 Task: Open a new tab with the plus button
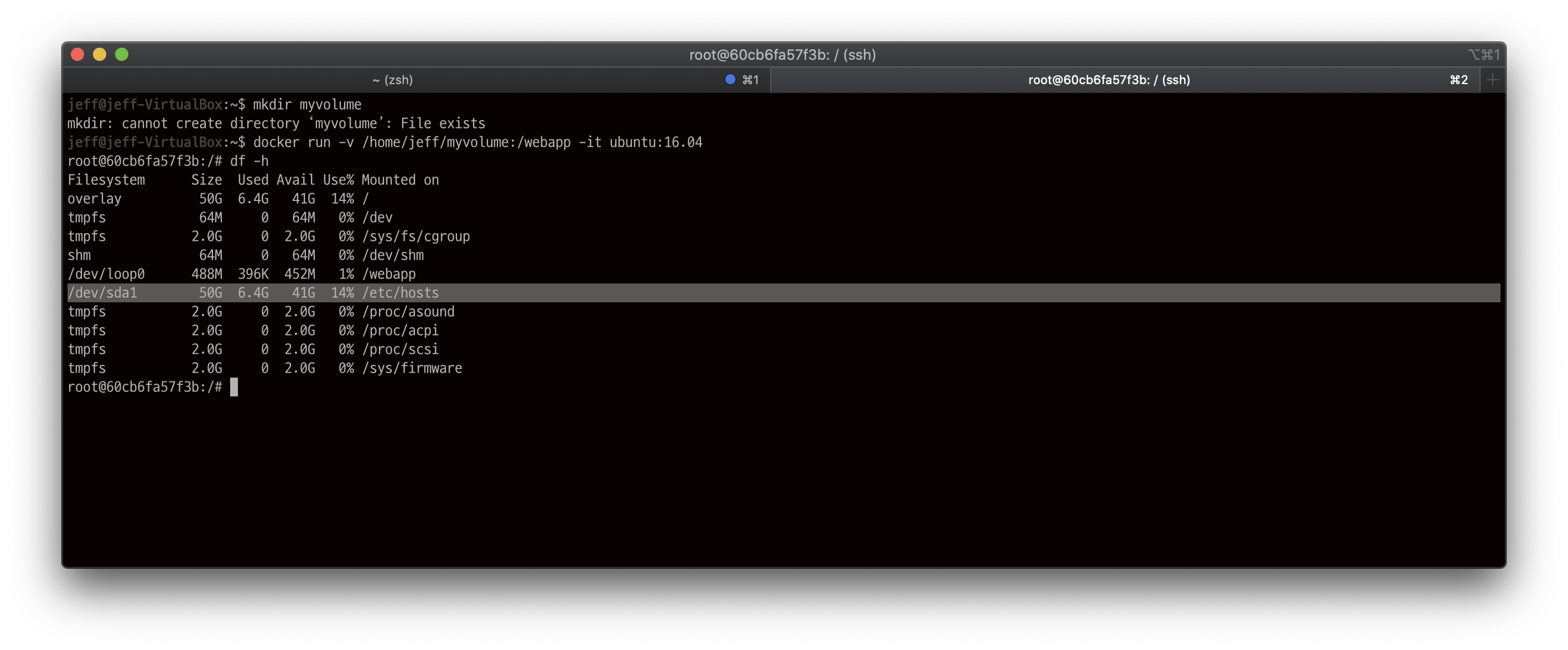[x=1493, y=79]
